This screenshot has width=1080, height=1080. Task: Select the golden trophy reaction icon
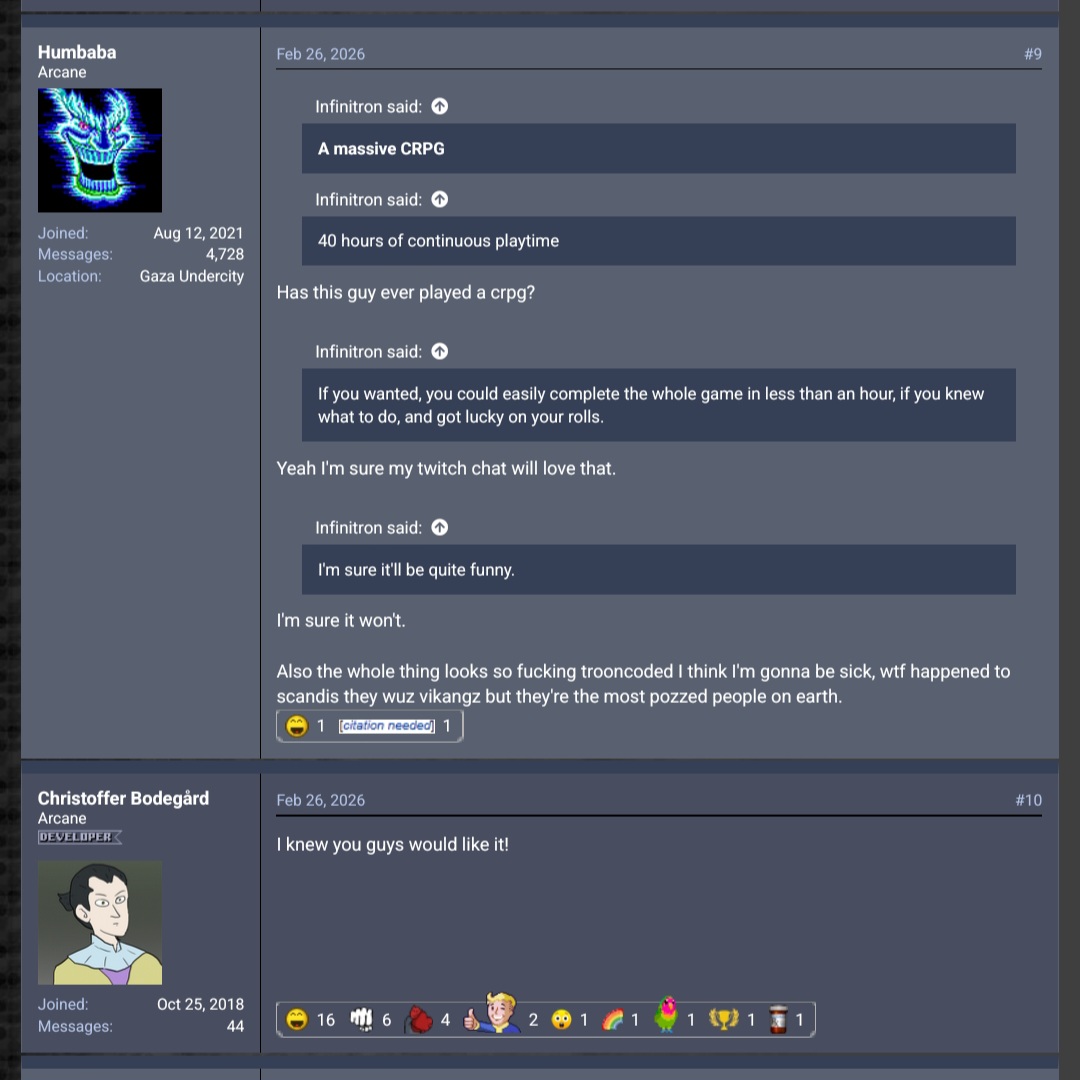click(x=723, y=1019)
